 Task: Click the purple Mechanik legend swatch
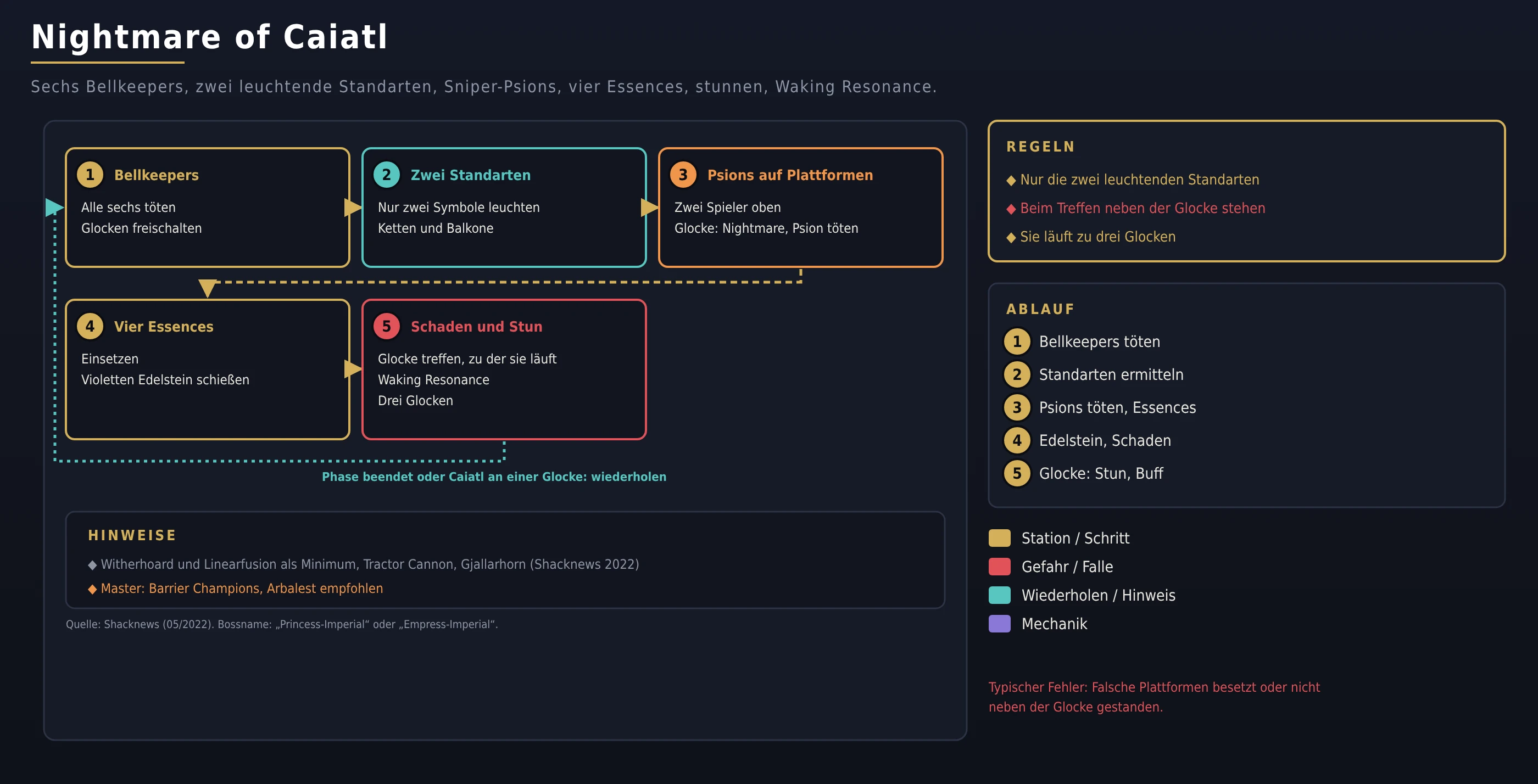click(1000, 624)
